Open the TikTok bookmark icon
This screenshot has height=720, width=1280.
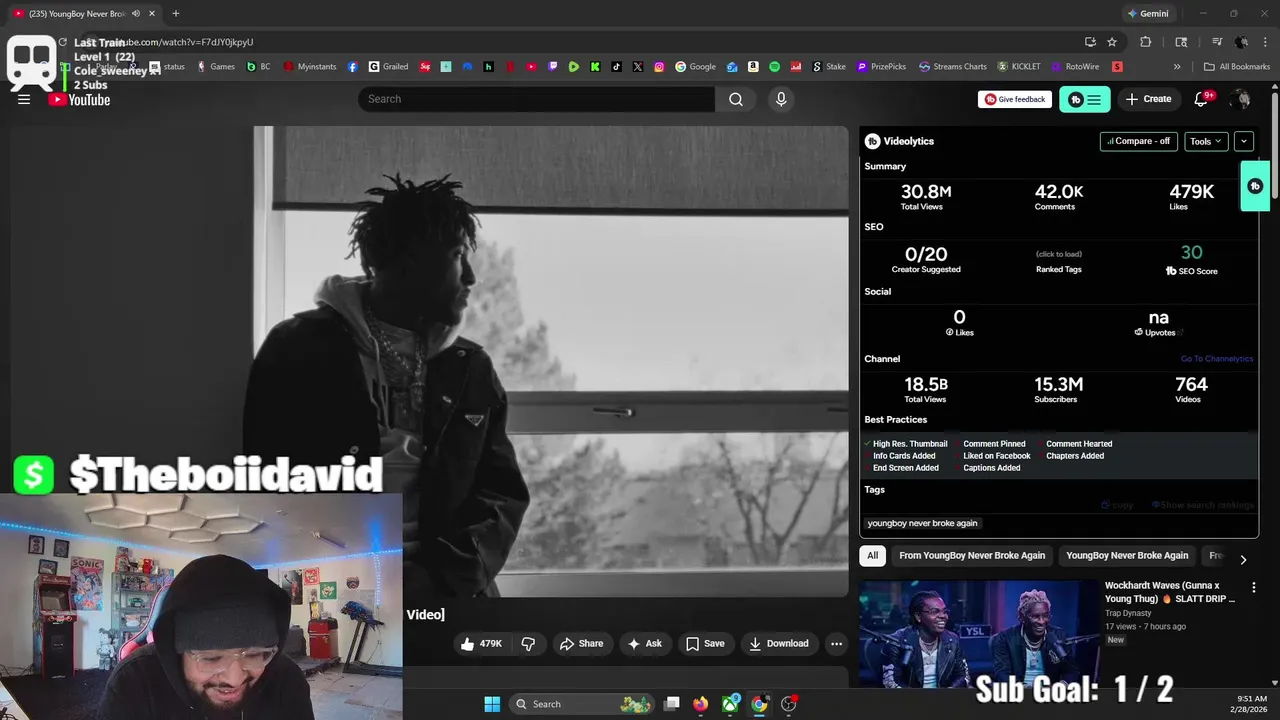click(x=616, y=67)
